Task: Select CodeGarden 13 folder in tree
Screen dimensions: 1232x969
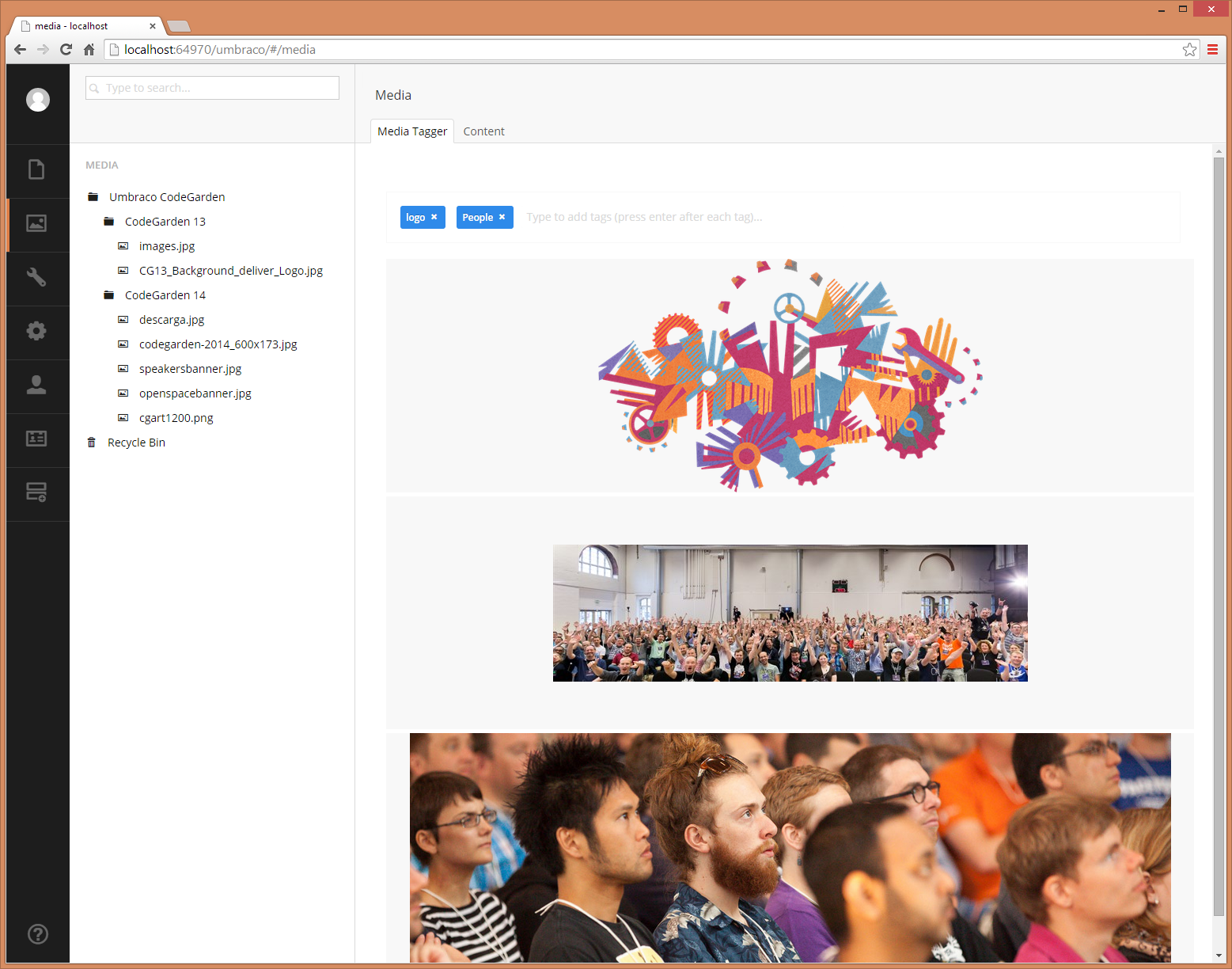Action: 165,222
